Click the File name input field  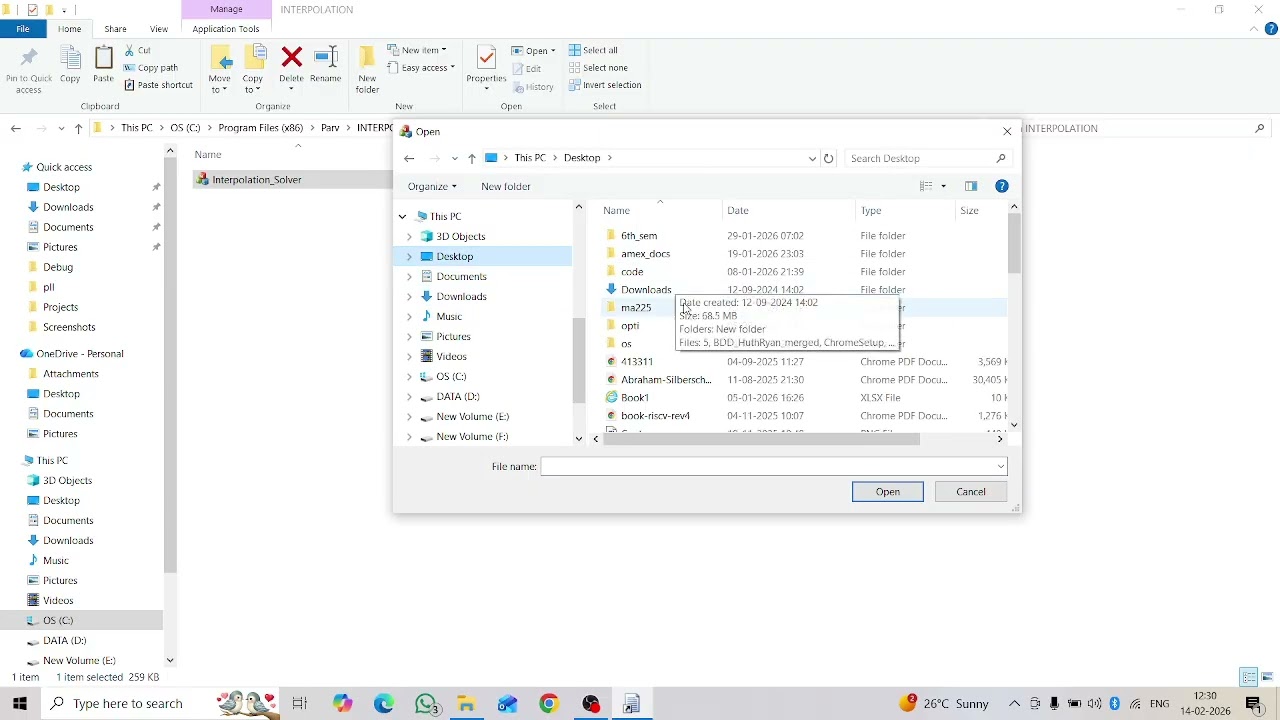pos(768,466)
